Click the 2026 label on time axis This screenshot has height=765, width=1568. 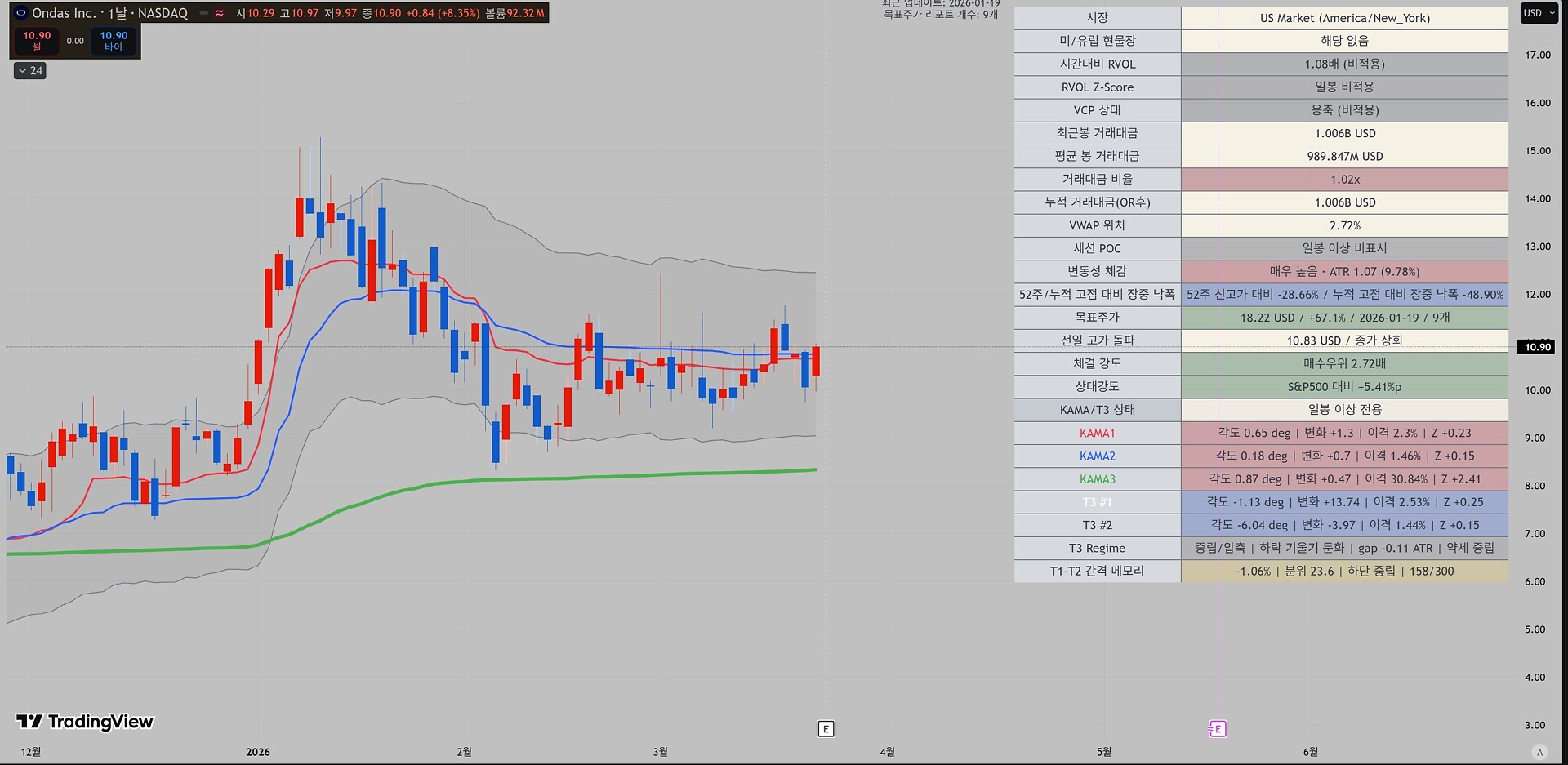258,752
